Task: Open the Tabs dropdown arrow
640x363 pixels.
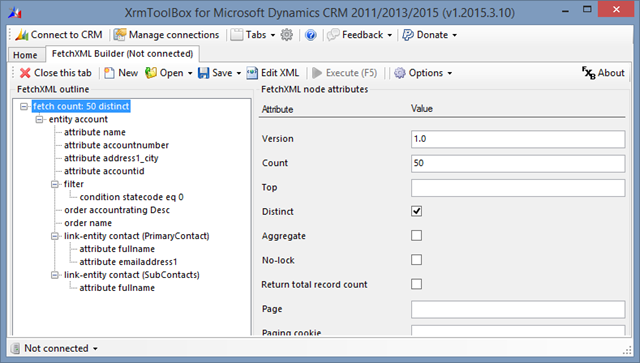Action: click(x=273, y=36)
